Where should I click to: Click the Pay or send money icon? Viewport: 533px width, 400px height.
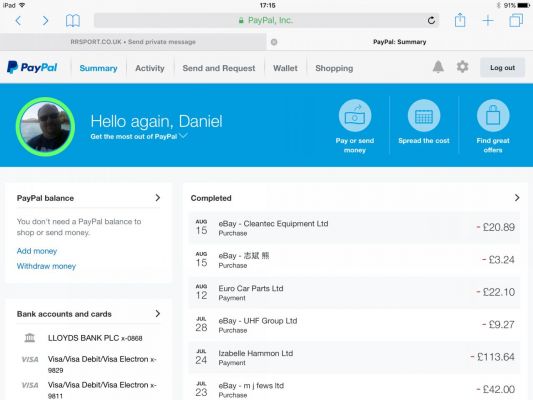click(x=355, y=116)
